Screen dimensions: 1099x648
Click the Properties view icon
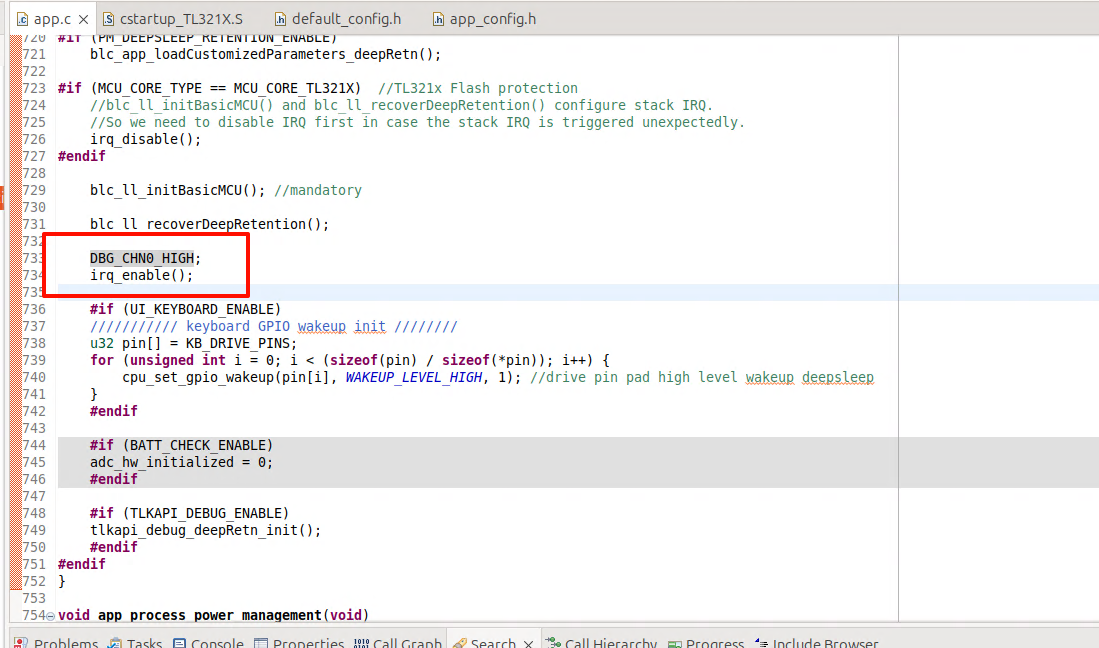261,643
